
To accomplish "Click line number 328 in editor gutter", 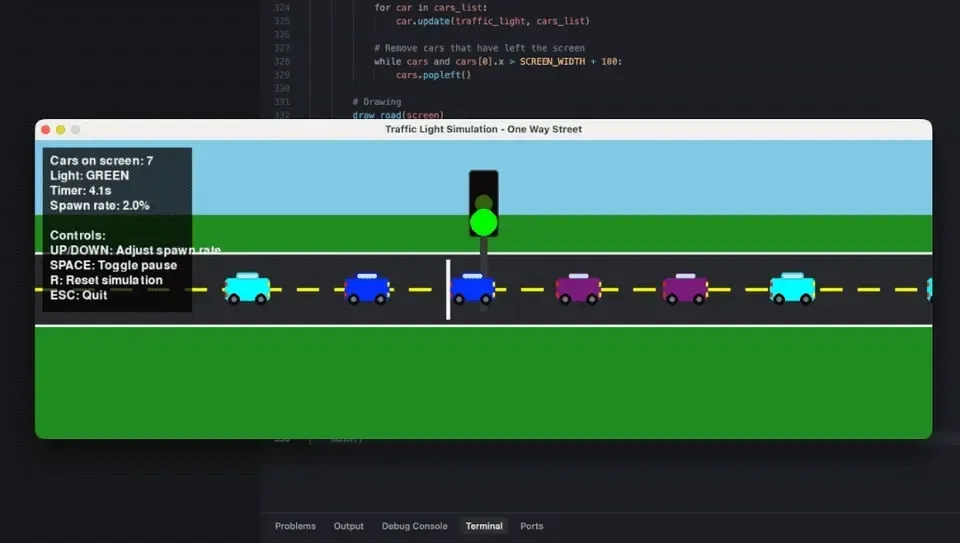I will [x=282, y=61].
